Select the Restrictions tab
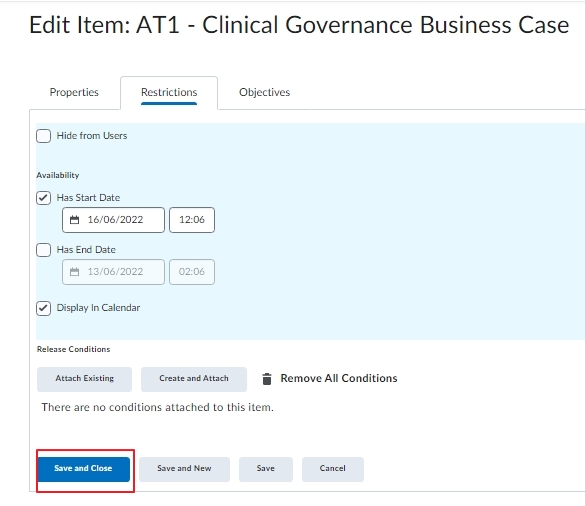 (169, 93)
